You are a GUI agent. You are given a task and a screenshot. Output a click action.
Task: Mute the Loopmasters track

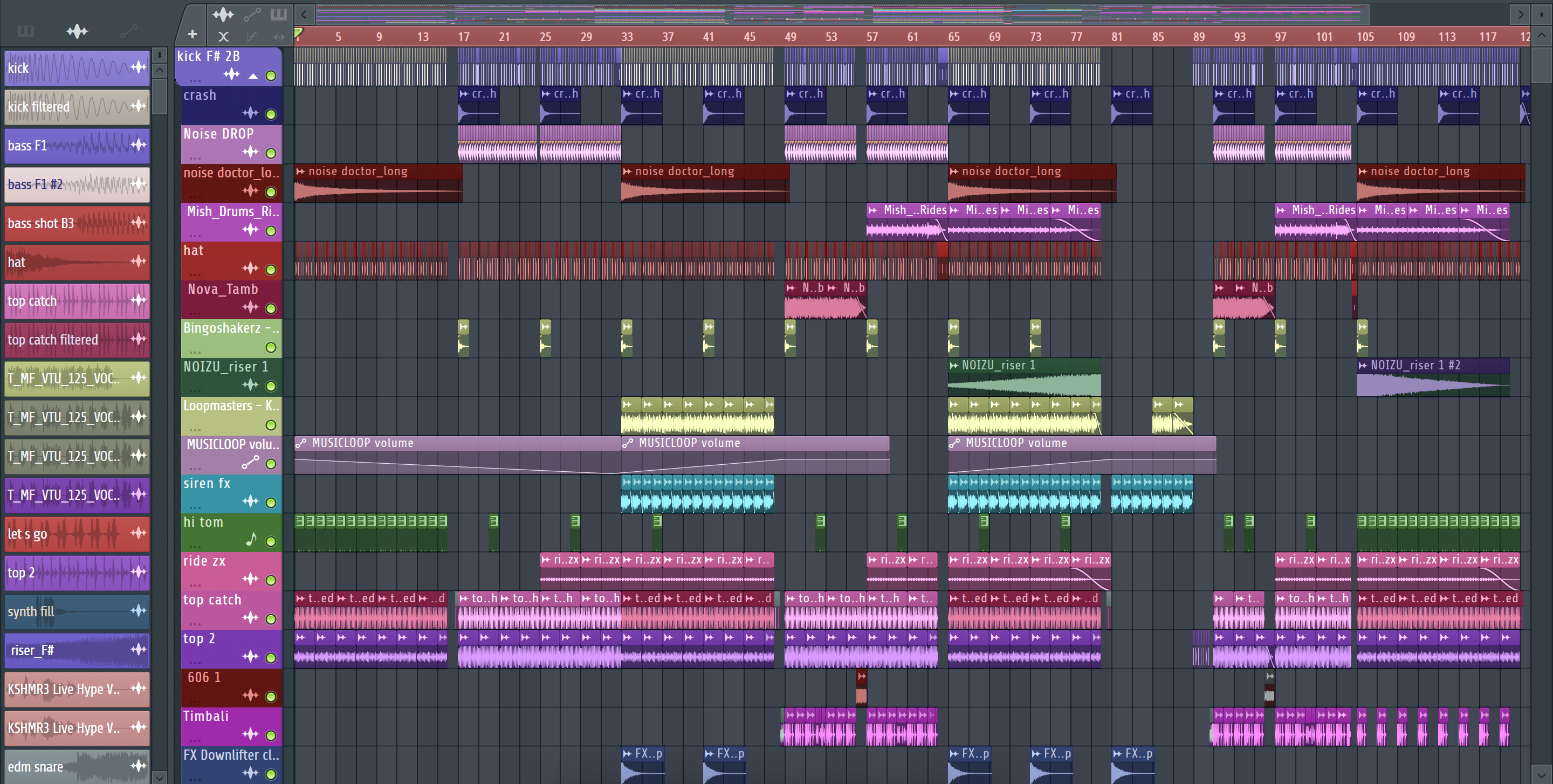point(271,425)
